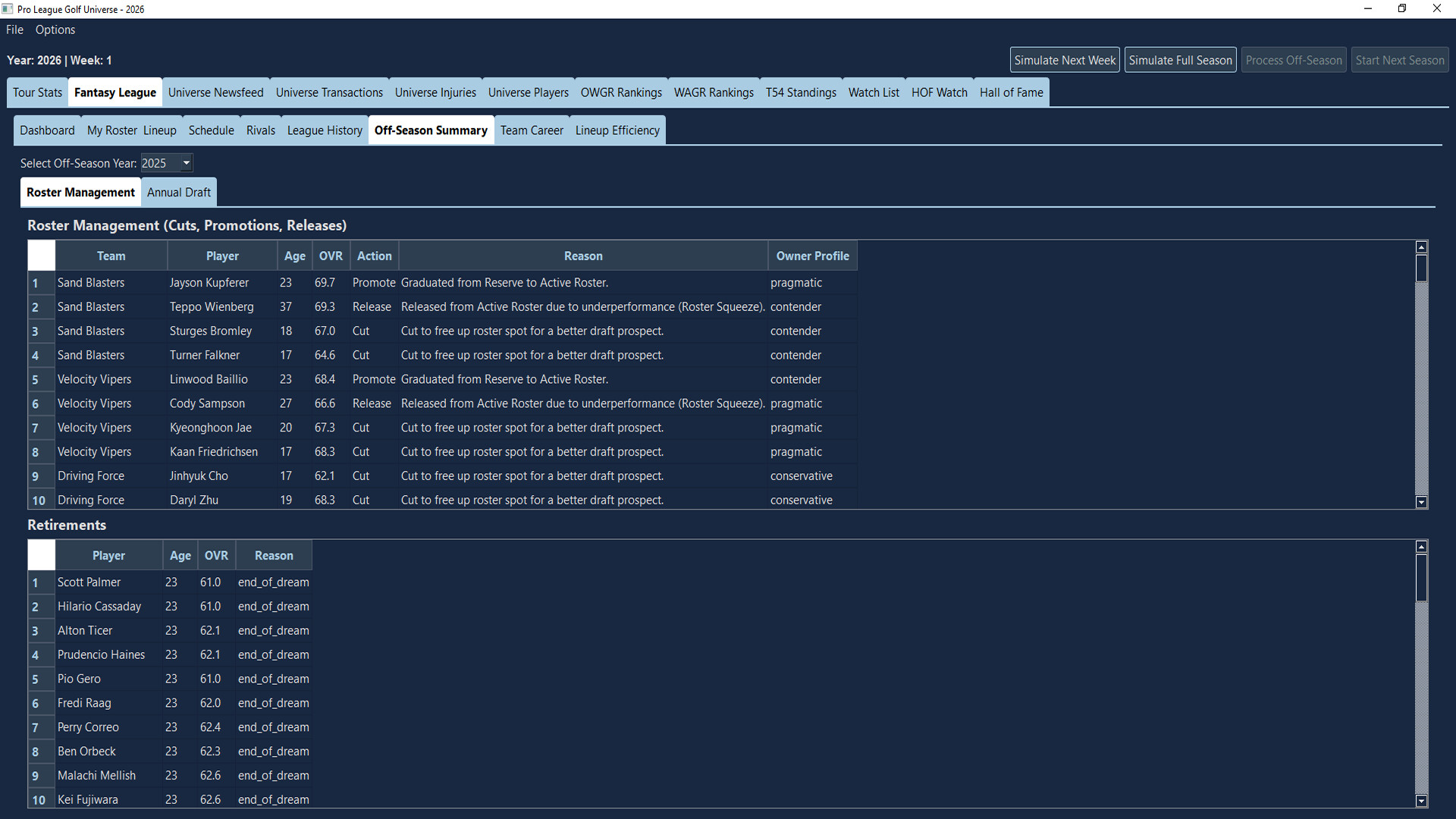Click the up arrow on roster table scrollbar
Image resolution: width=1456 pixels, height=819 pixels.
[x=1421, y=246]
